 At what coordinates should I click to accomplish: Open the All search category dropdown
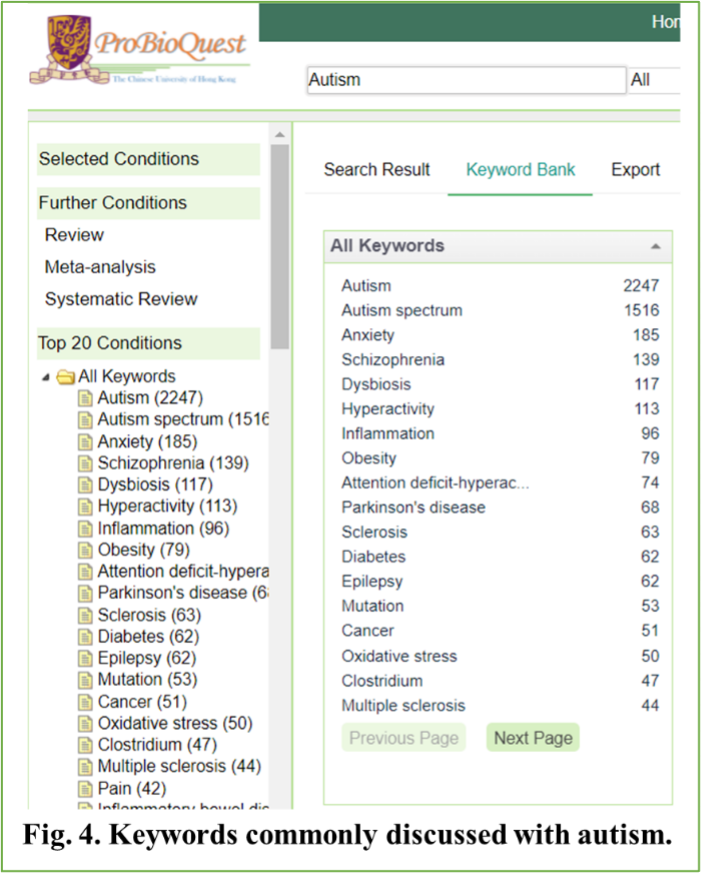point(652,80)
